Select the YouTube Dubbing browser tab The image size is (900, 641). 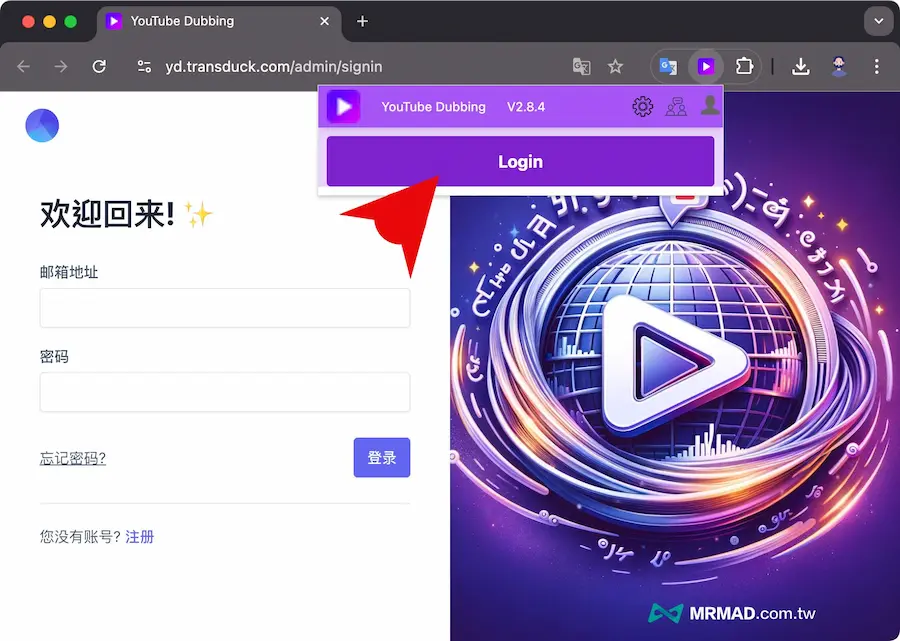(x=210, y=21)
